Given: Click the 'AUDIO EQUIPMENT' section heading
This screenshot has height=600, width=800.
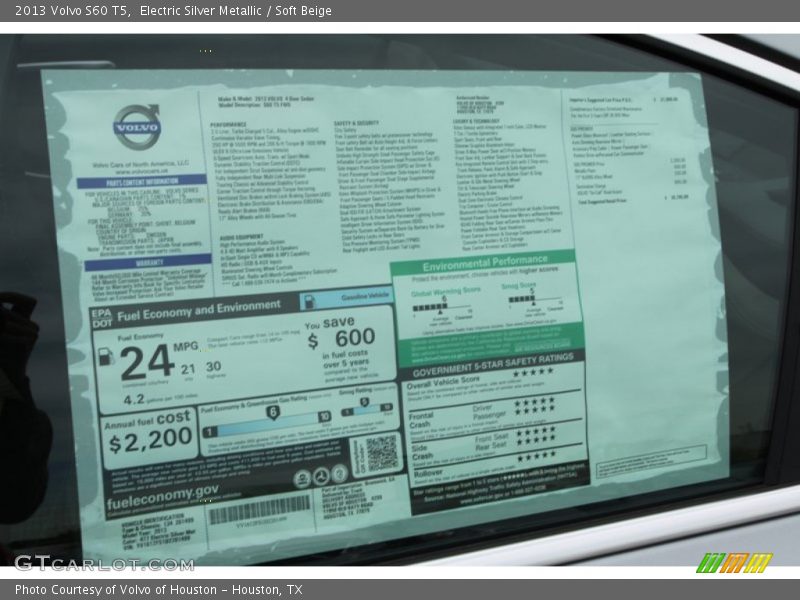Looking at the screenshot, I should point(242,238).
